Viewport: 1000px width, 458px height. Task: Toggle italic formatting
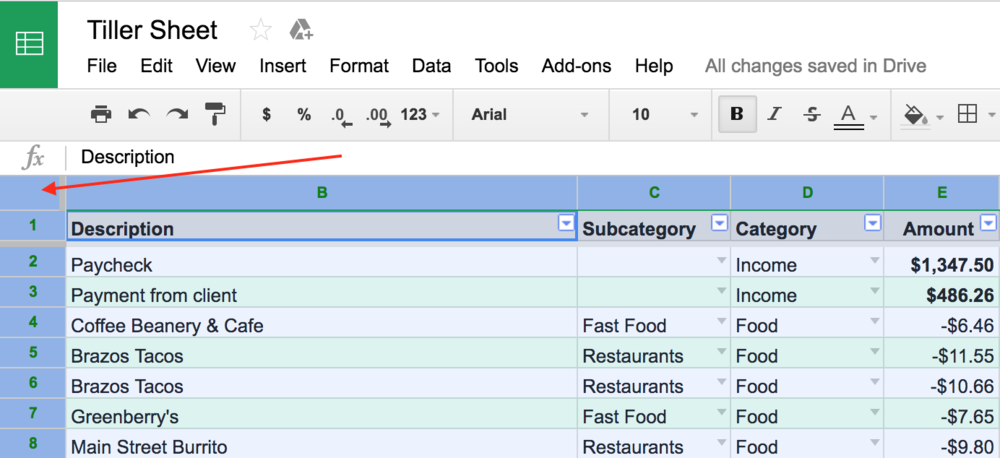[x=774, y=115]
